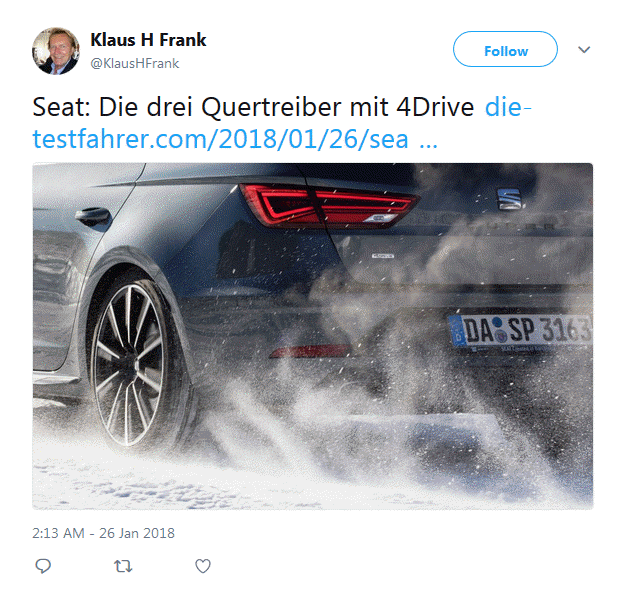Open Klaus H Frank's profile picture
The width and height of the screenshot is (624, 596).
point(56,51)
